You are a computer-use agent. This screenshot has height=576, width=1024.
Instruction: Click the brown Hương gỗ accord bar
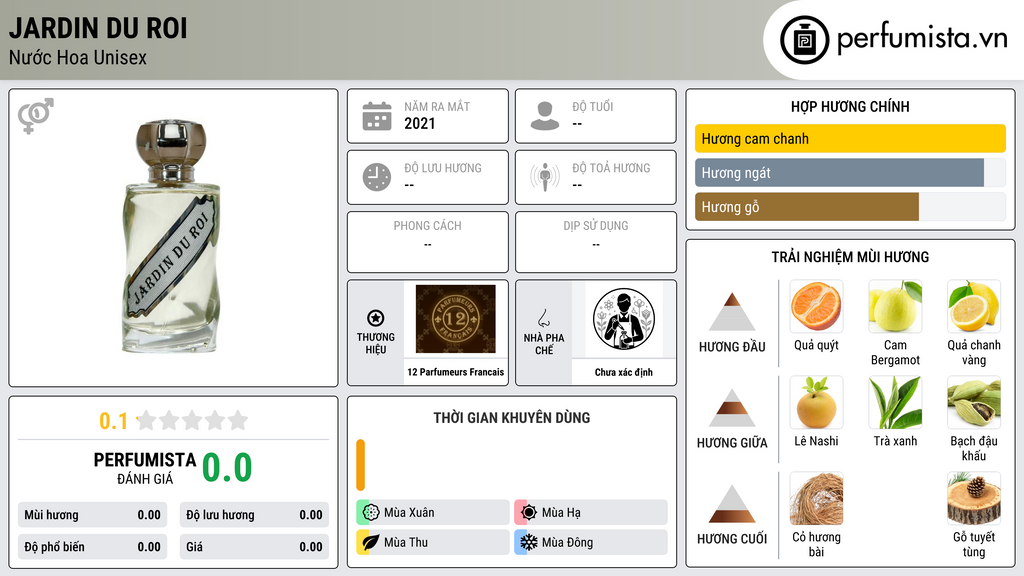click(x=807, y=206)
